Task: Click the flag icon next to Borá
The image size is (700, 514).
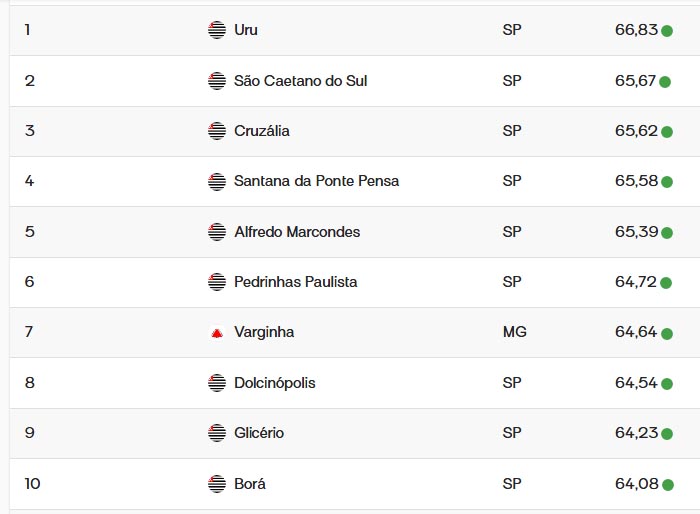Action: (x=217, y=484)
